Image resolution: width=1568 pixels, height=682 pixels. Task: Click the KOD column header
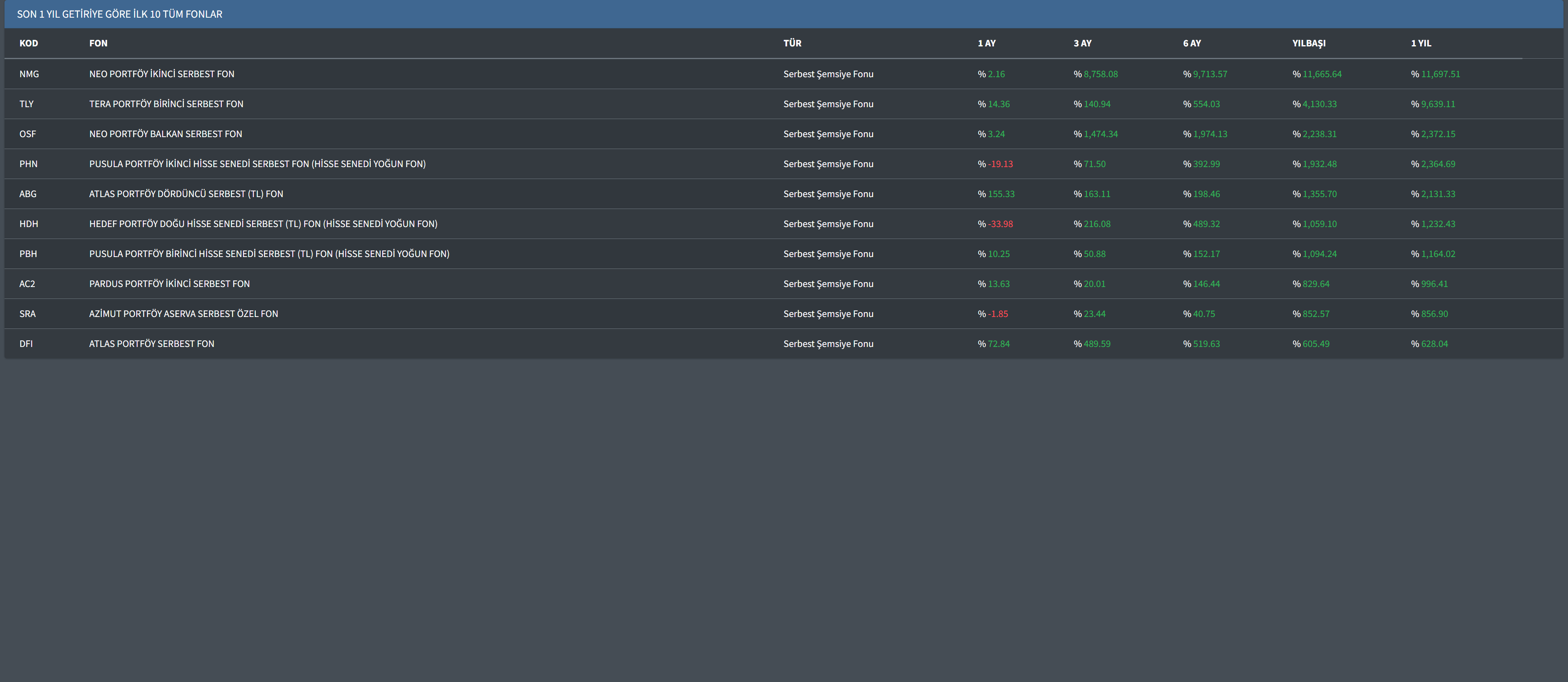[29, 43]
